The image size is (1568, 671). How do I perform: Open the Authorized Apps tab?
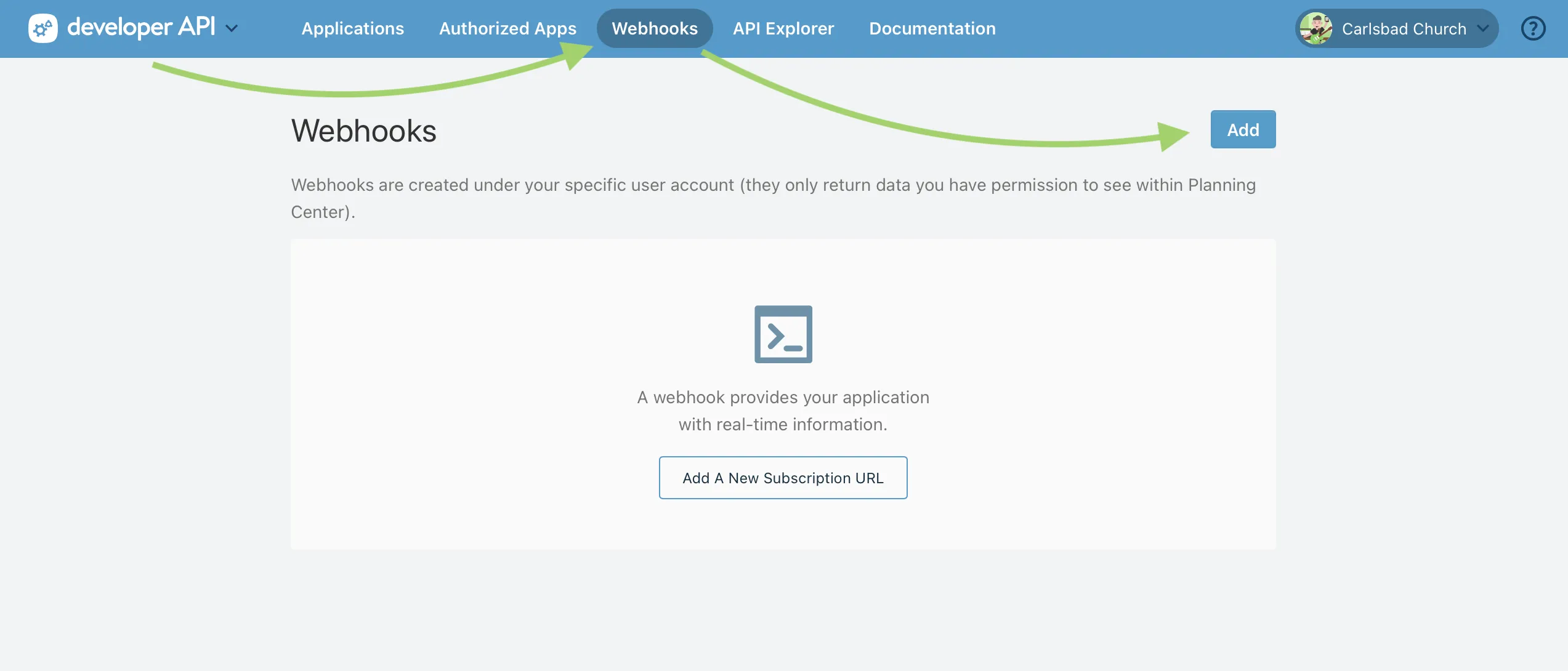[x=507, y=28]
